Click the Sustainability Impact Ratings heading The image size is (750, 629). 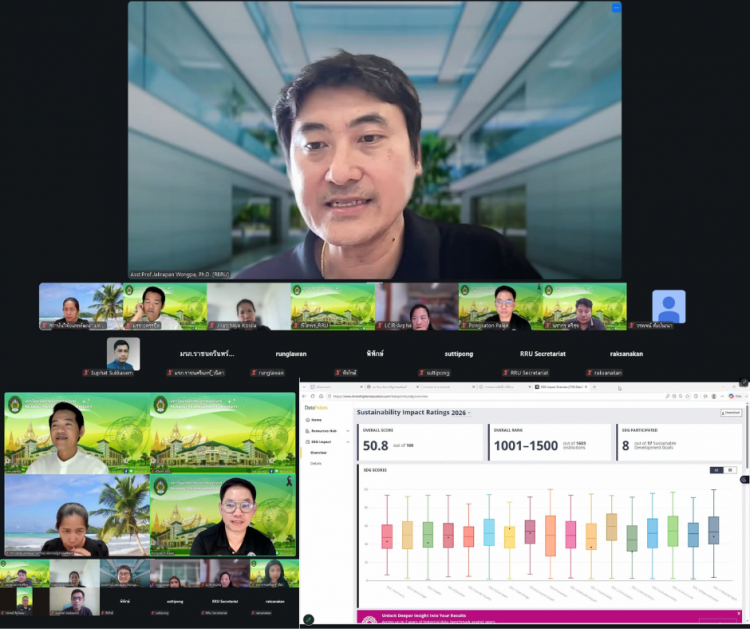[403, 412]
